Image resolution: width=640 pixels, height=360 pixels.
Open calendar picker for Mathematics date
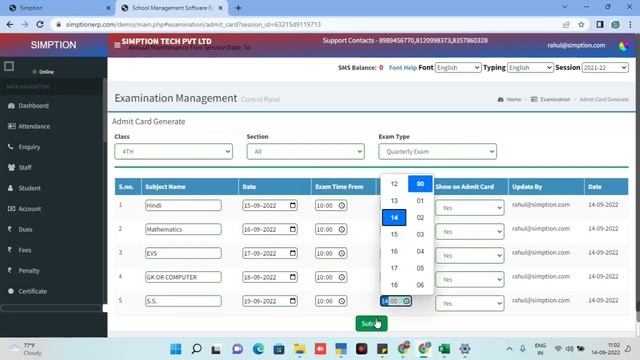click(293, 229)
